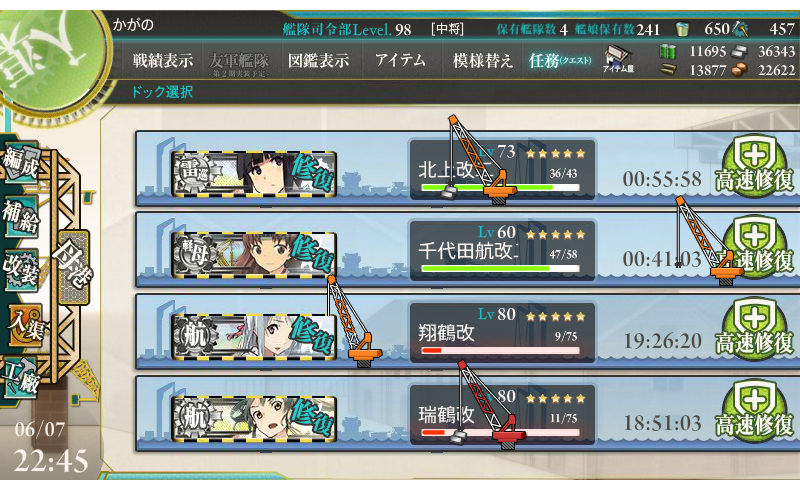This screenshot has height=480, width=800.
Task: Select the 改装 remodel menu icon
Action: coord(20,269)
